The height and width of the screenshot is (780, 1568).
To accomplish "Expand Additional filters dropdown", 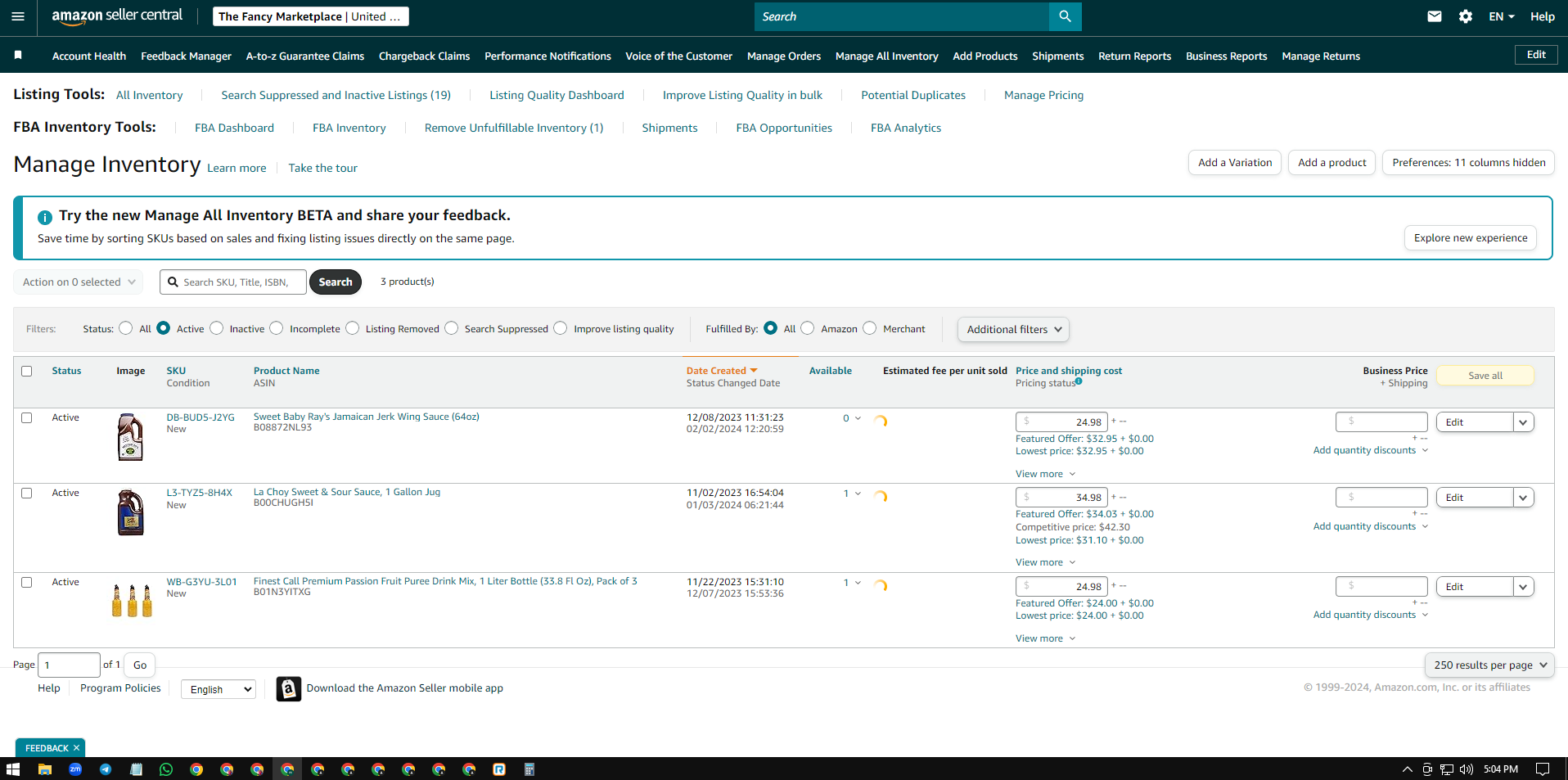I will pyautogui.click(x=1013, y=329).
